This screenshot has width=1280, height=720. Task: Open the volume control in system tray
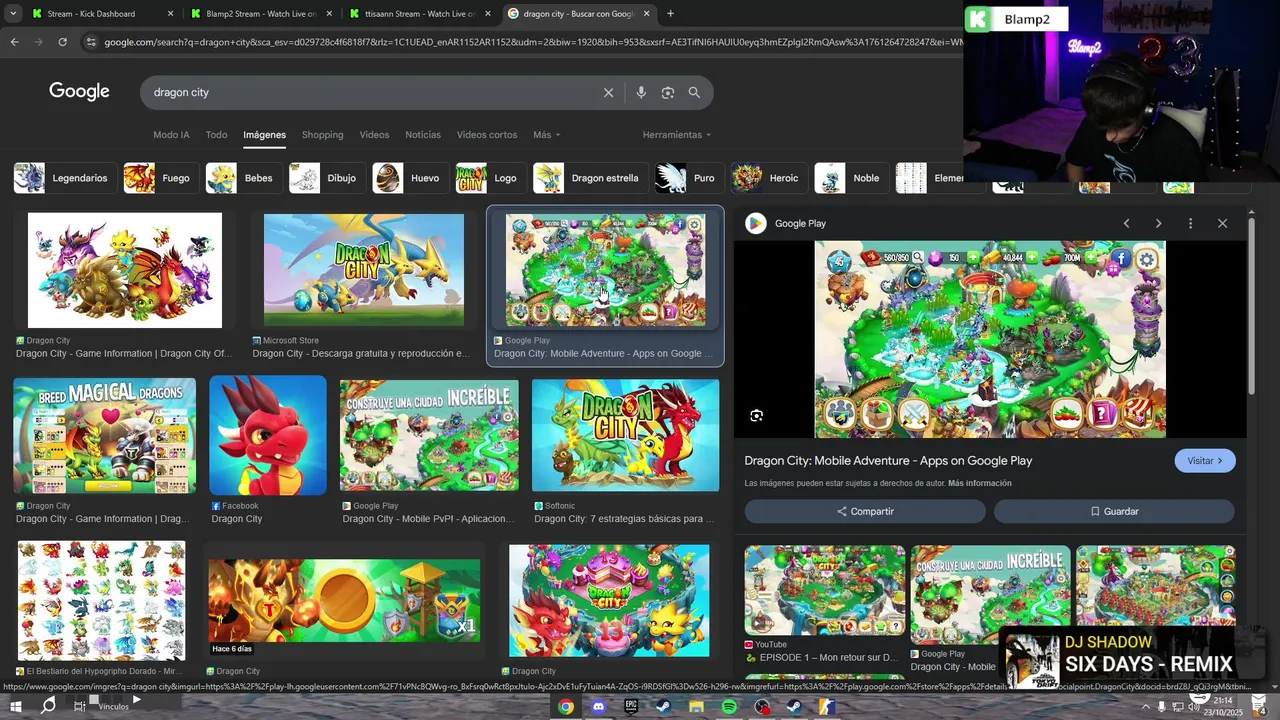[1193, 707]
